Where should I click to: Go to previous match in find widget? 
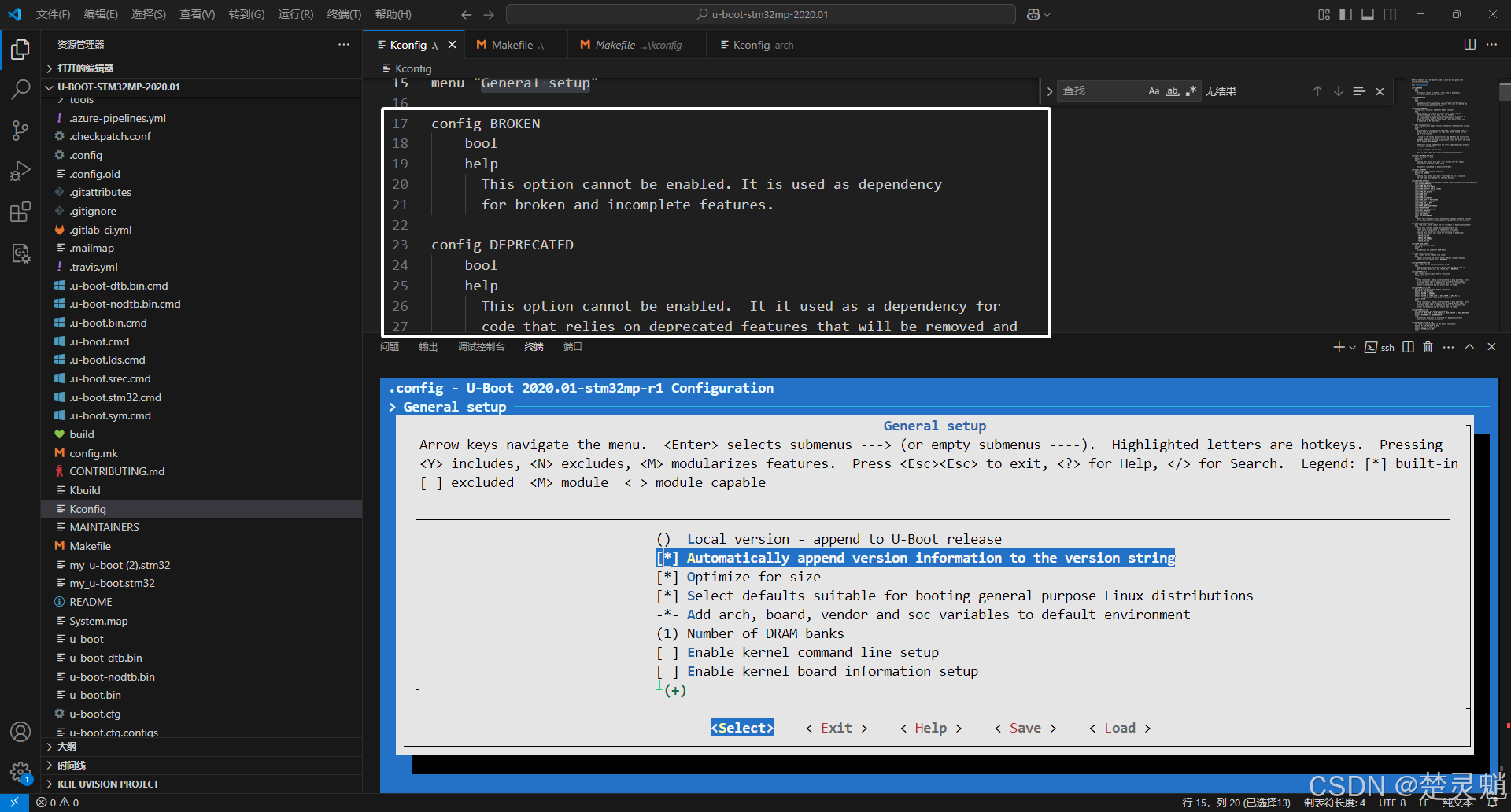[1317, 91]
